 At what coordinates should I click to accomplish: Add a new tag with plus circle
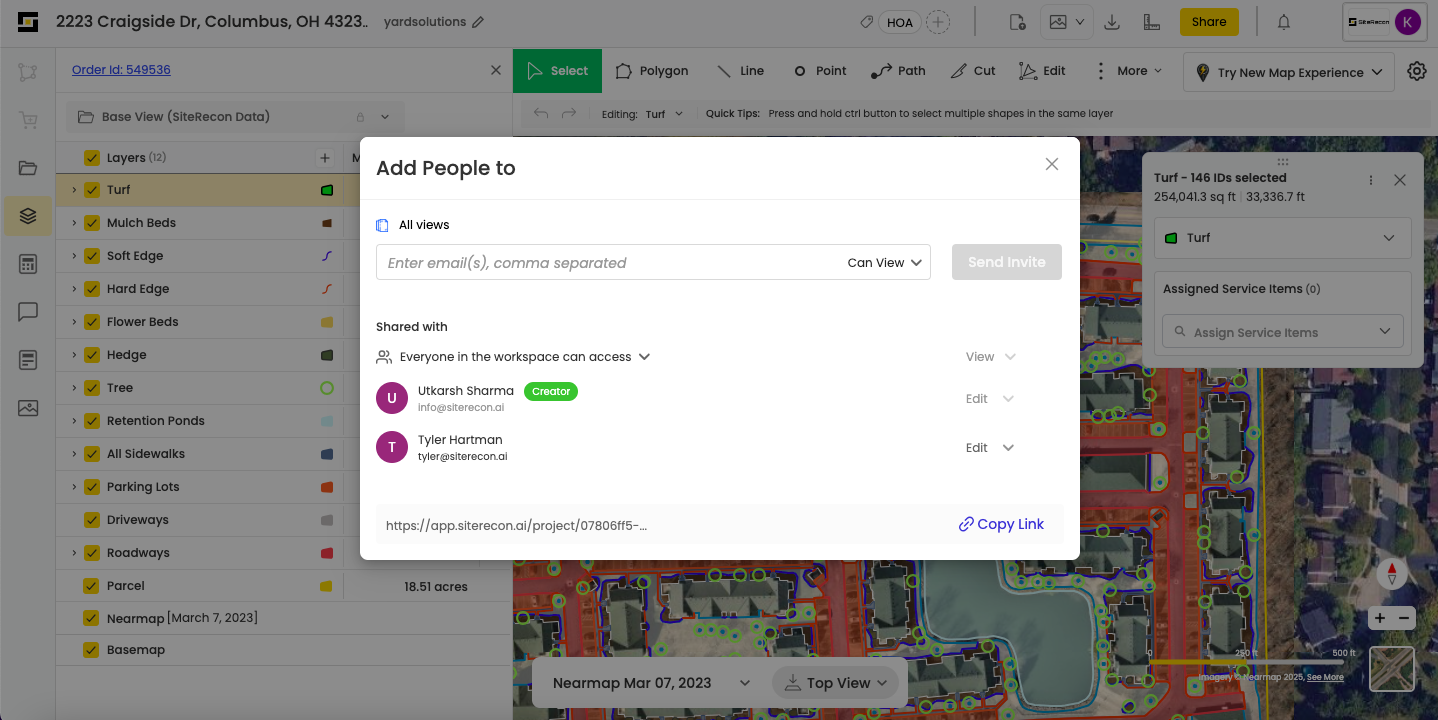click(x=938, y=22)
